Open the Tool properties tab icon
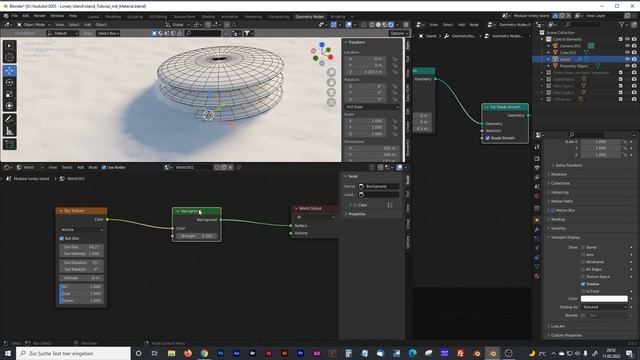The image size is (640, 360). coord(537,147)
